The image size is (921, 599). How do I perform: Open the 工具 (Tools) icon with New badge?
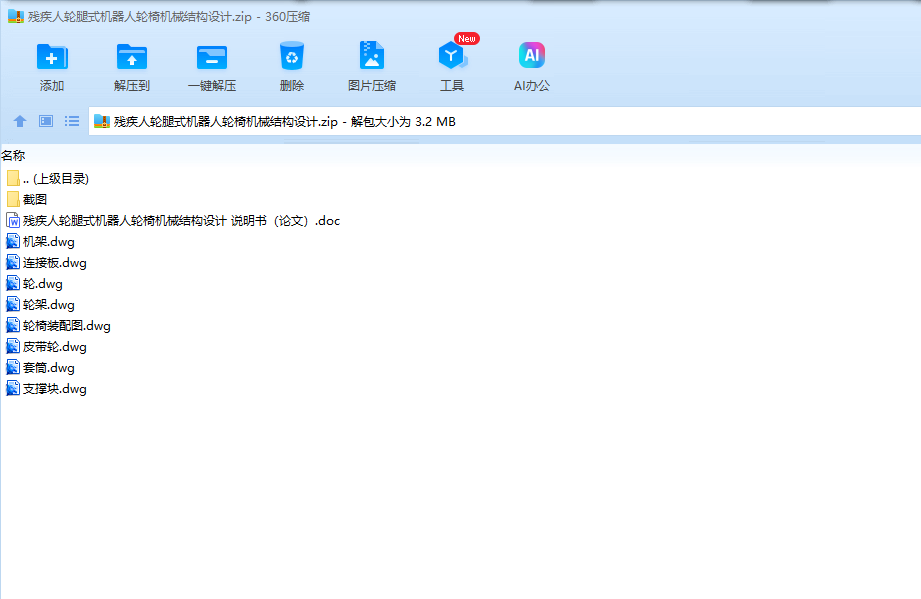(452, 55)
